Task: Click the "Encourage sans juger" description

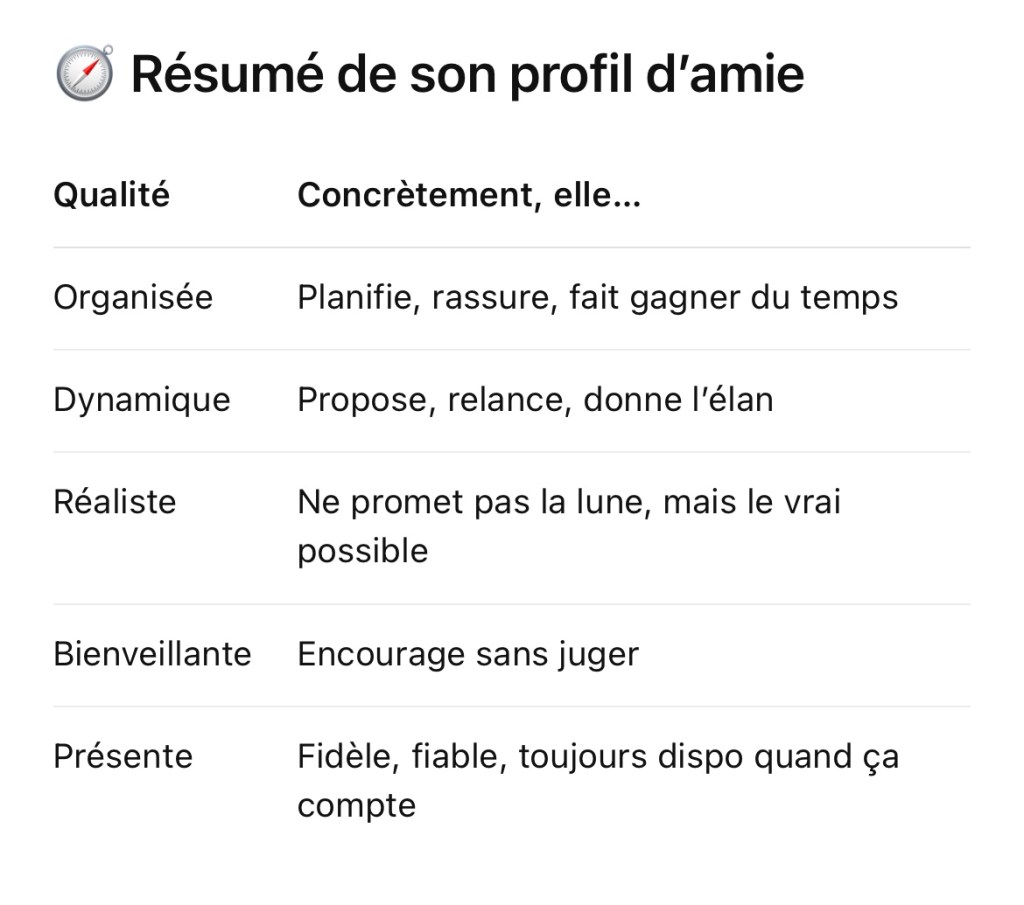Action: pyautogui.click(x=467, y=654)
